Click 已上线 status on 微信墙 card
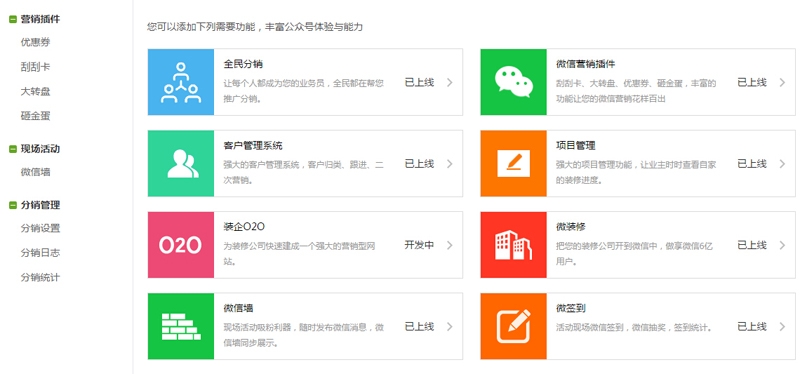This screenshot has height=374, width=800. click(419, 327)
